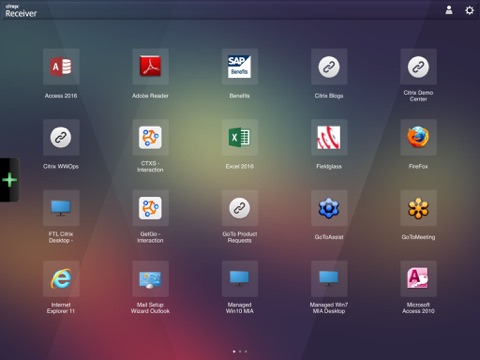Click the "Managed Win7 MIA Desktop" label
This screenshot has height=360, width=480.
[x=329, y=308]
